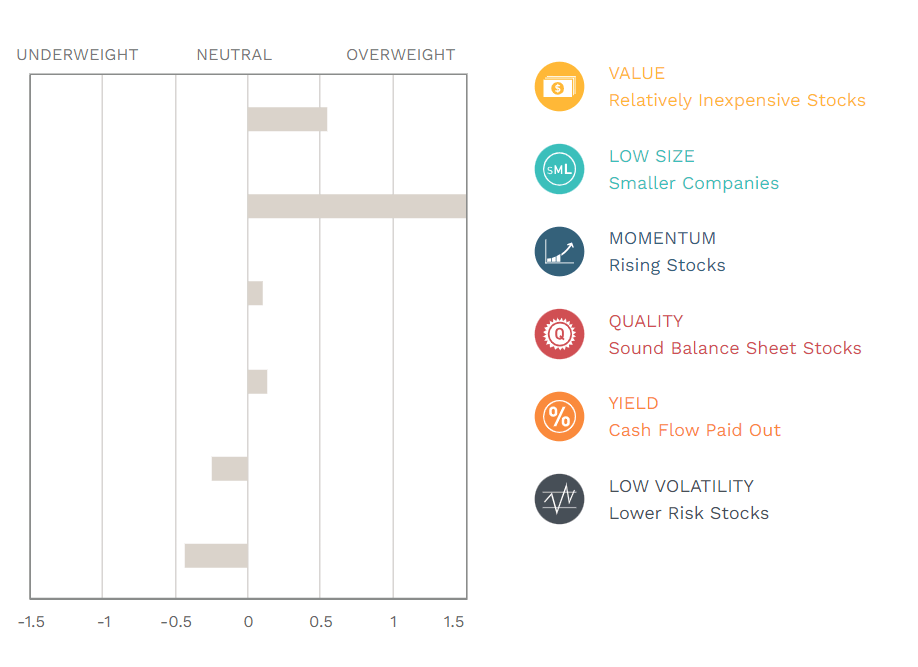Click the Low Size overweight bar
This screenshot has width=918, height=667.
(356, 206)
